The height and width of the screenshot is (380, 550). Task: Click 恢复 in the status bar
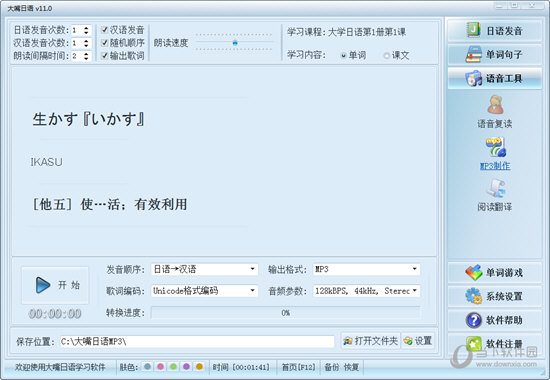[351, 367]
